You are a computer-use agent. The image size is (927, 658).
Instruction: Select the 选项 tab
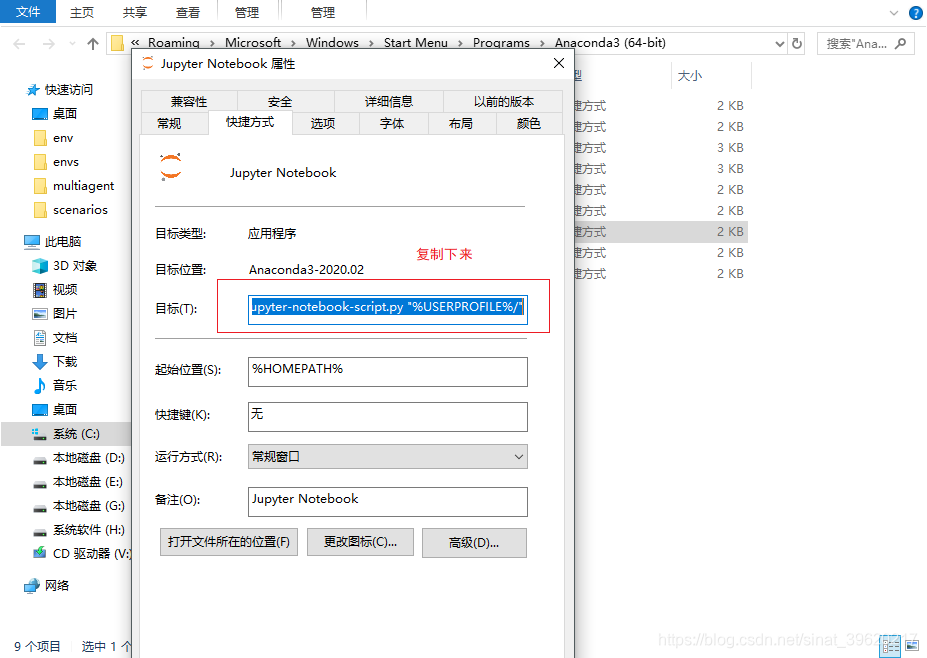[323, 123]
